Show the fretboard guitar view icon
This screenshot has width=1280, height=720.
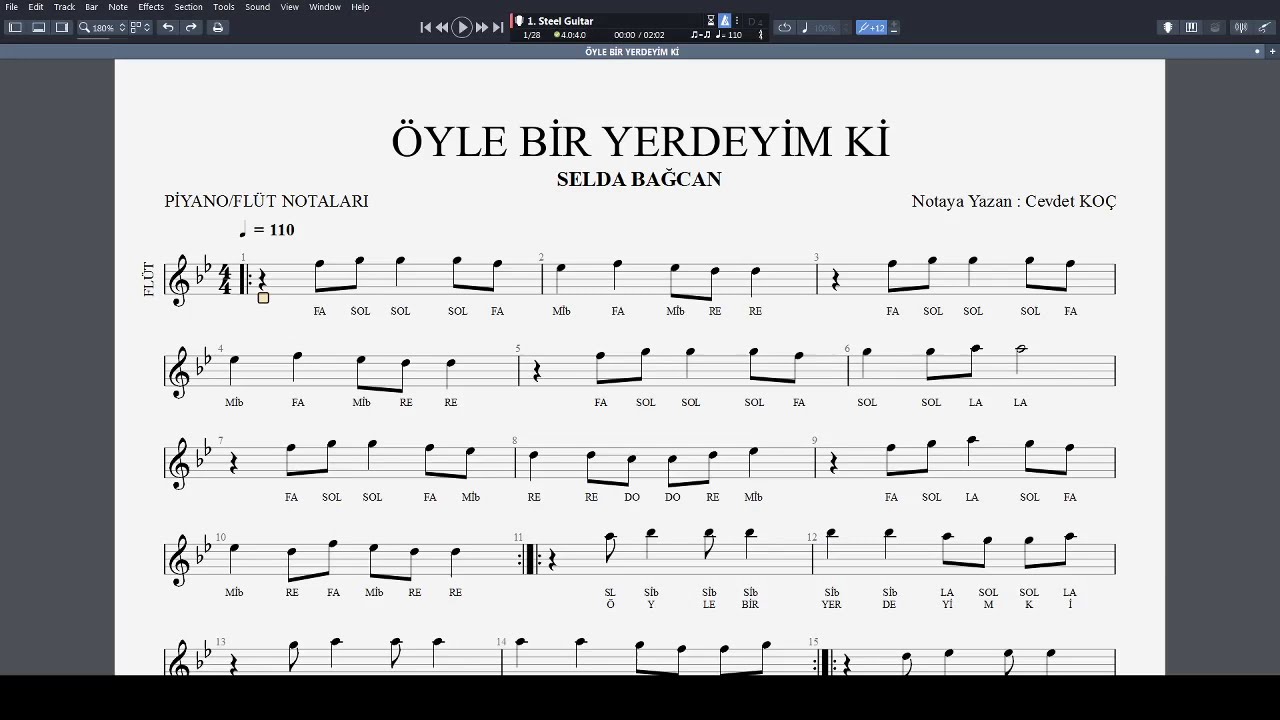click(1167, 28)
